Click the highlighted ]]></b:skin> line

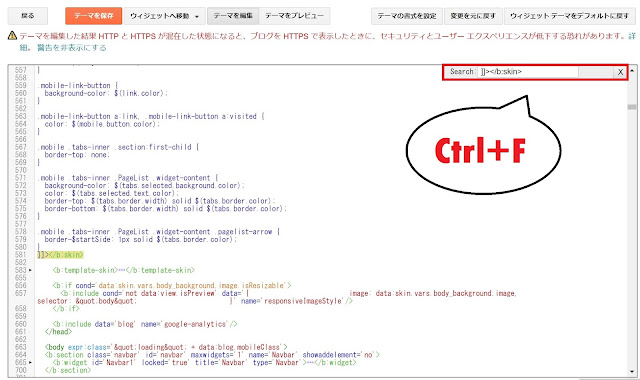(60, 255)
